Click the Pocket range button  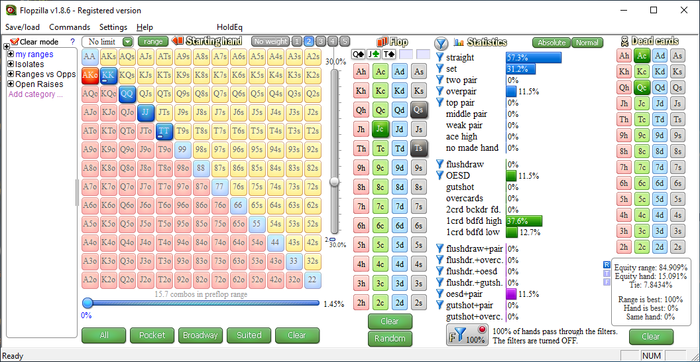[152, 335]
